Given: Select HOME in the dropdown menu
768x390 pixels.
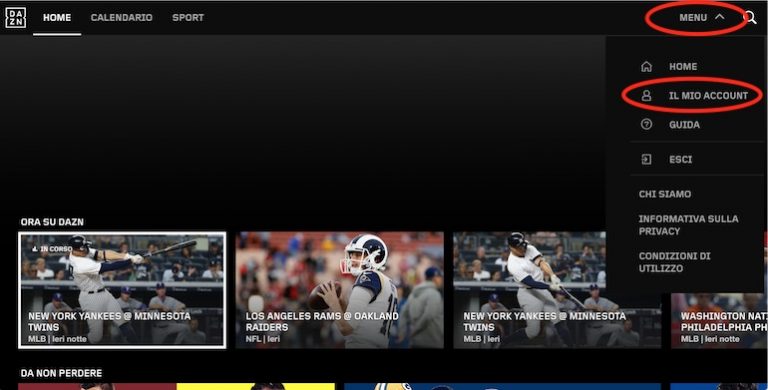Looking at the screenshot, I should (683, 66).
